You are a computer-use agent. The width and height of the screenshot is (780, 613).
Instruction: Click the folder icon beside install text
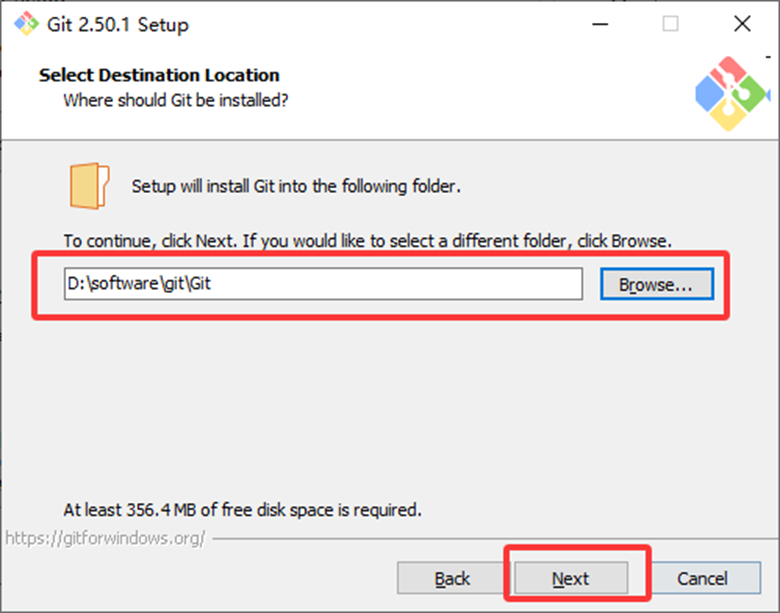(90, 186)
